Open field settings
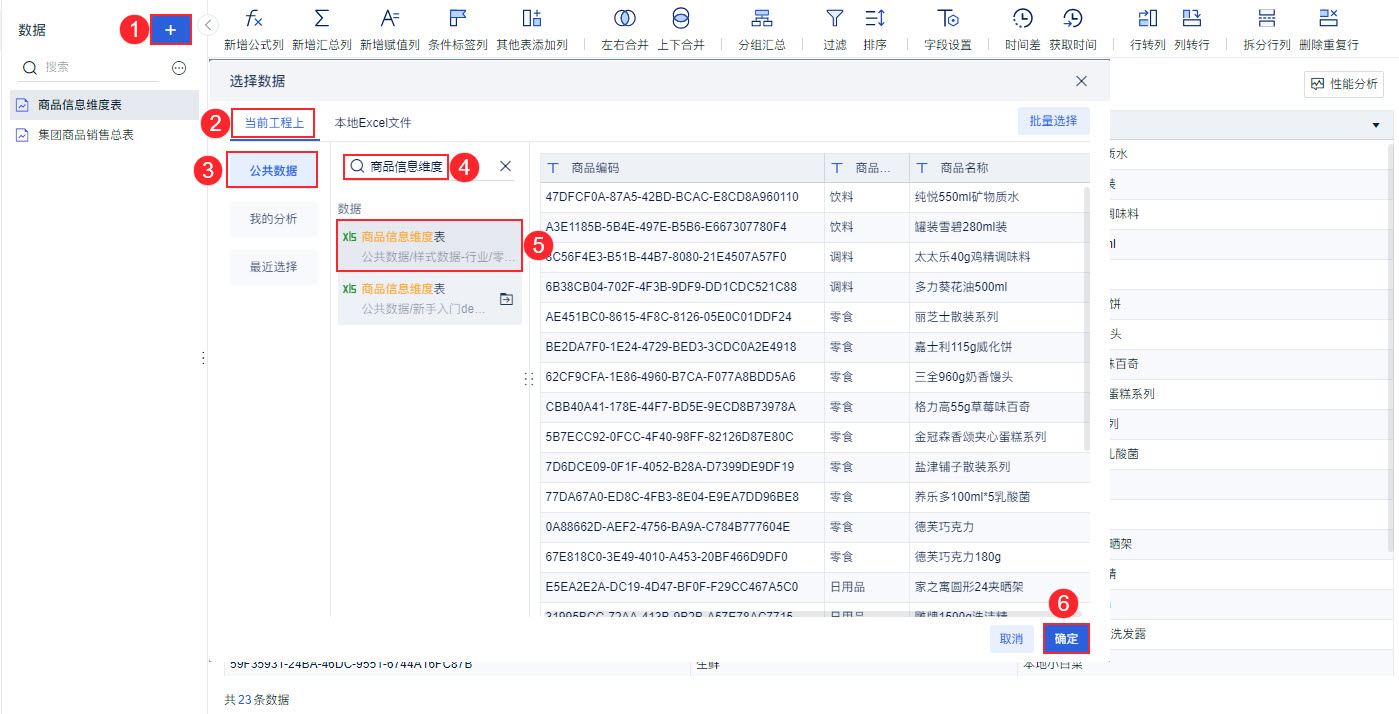Image resolution: width=1399 pixels, height=714 pixels. click(948, 30)
